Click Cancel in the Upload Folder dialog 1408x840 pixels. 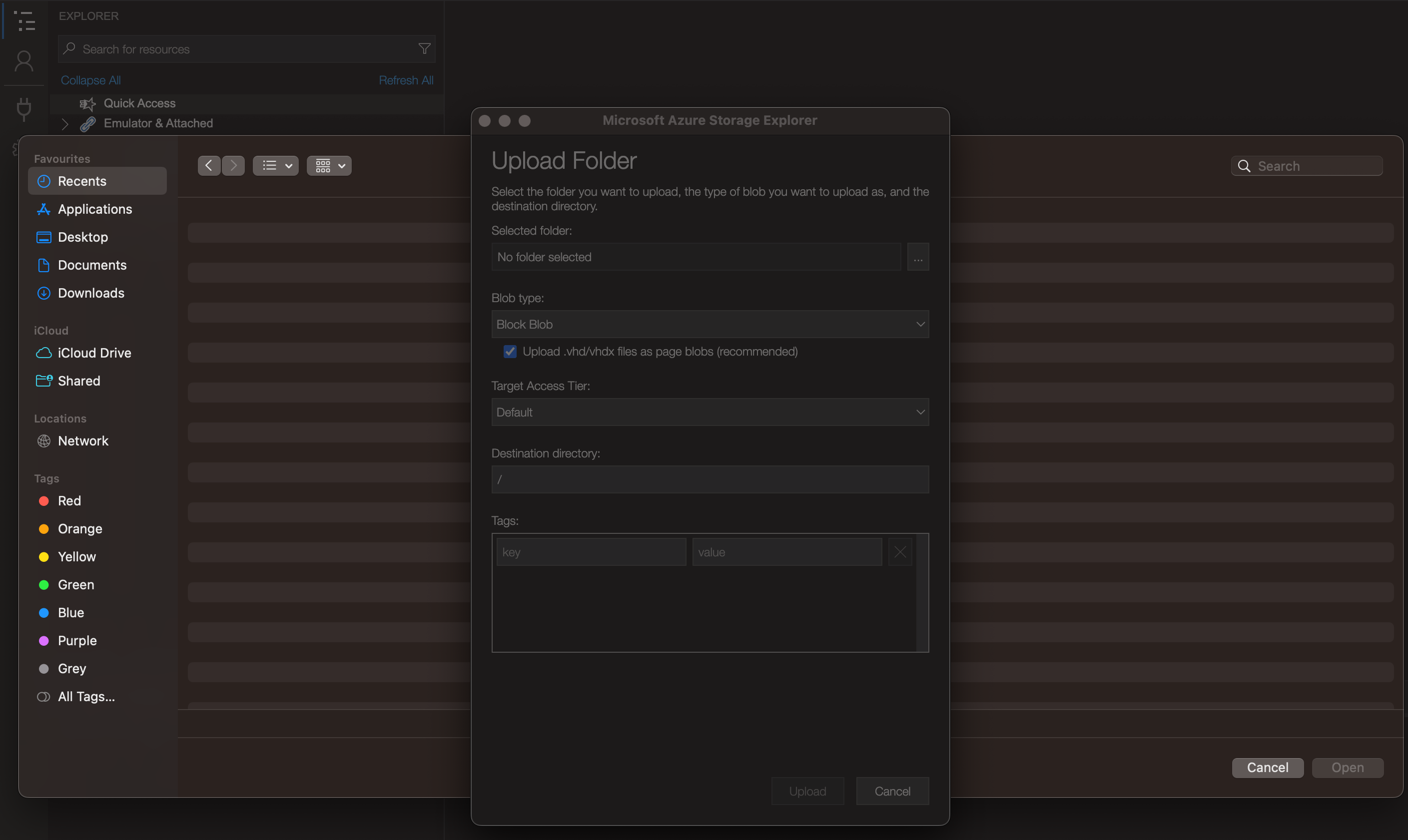[x=892, y=791]
